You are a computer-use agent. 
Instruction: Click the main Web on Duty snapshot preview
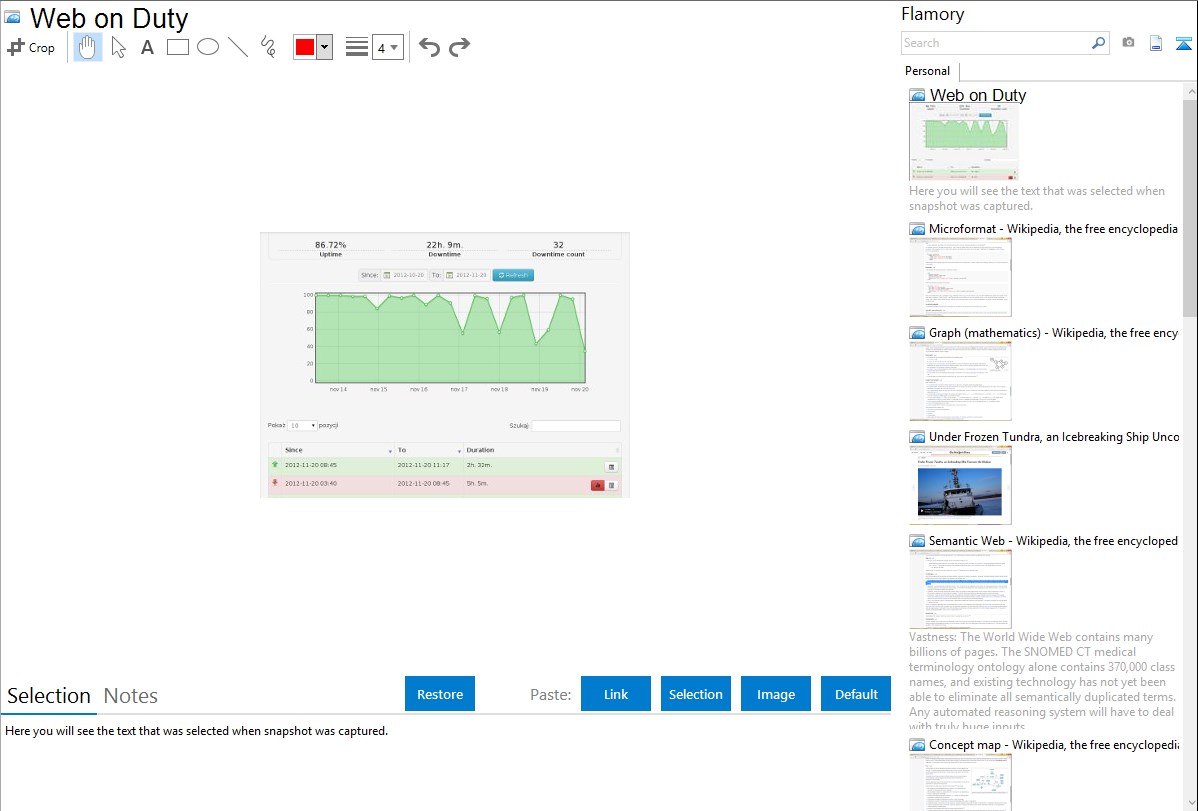coord(445,365)
